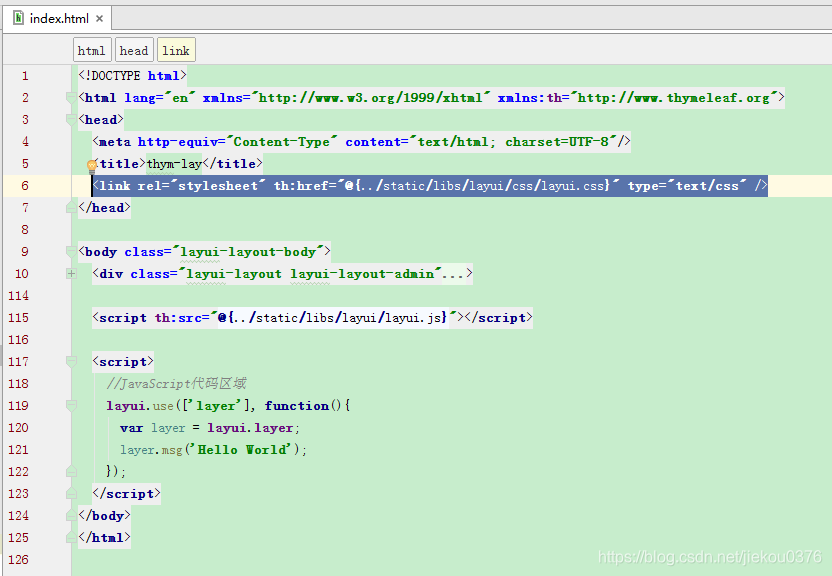Click line number 6 in the gutter
Screen dimensions: 832x576
coord(25,186)
